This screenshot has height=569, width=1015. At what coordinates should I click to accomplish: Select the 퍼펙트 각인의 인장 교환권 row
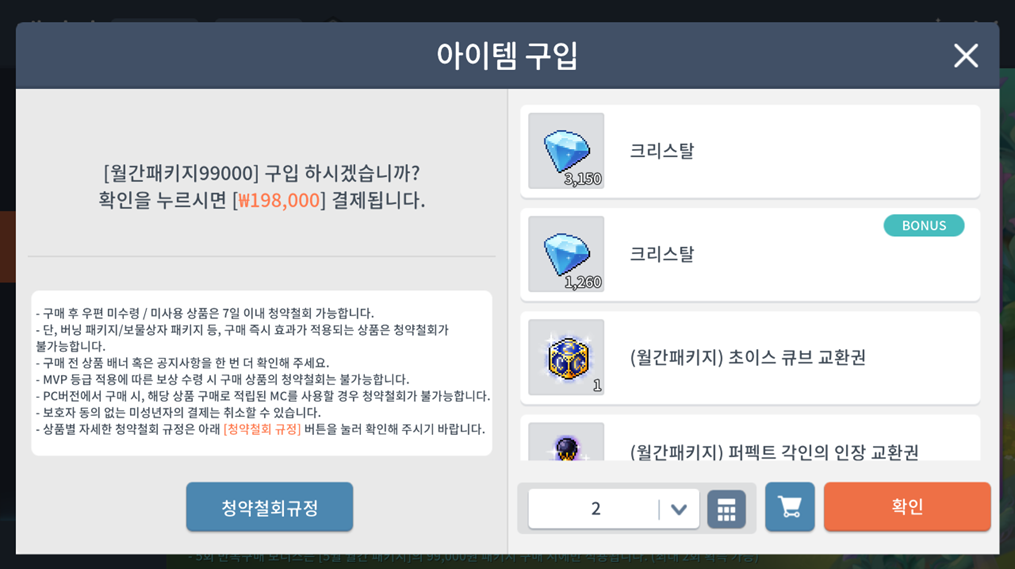click(750, 438)
